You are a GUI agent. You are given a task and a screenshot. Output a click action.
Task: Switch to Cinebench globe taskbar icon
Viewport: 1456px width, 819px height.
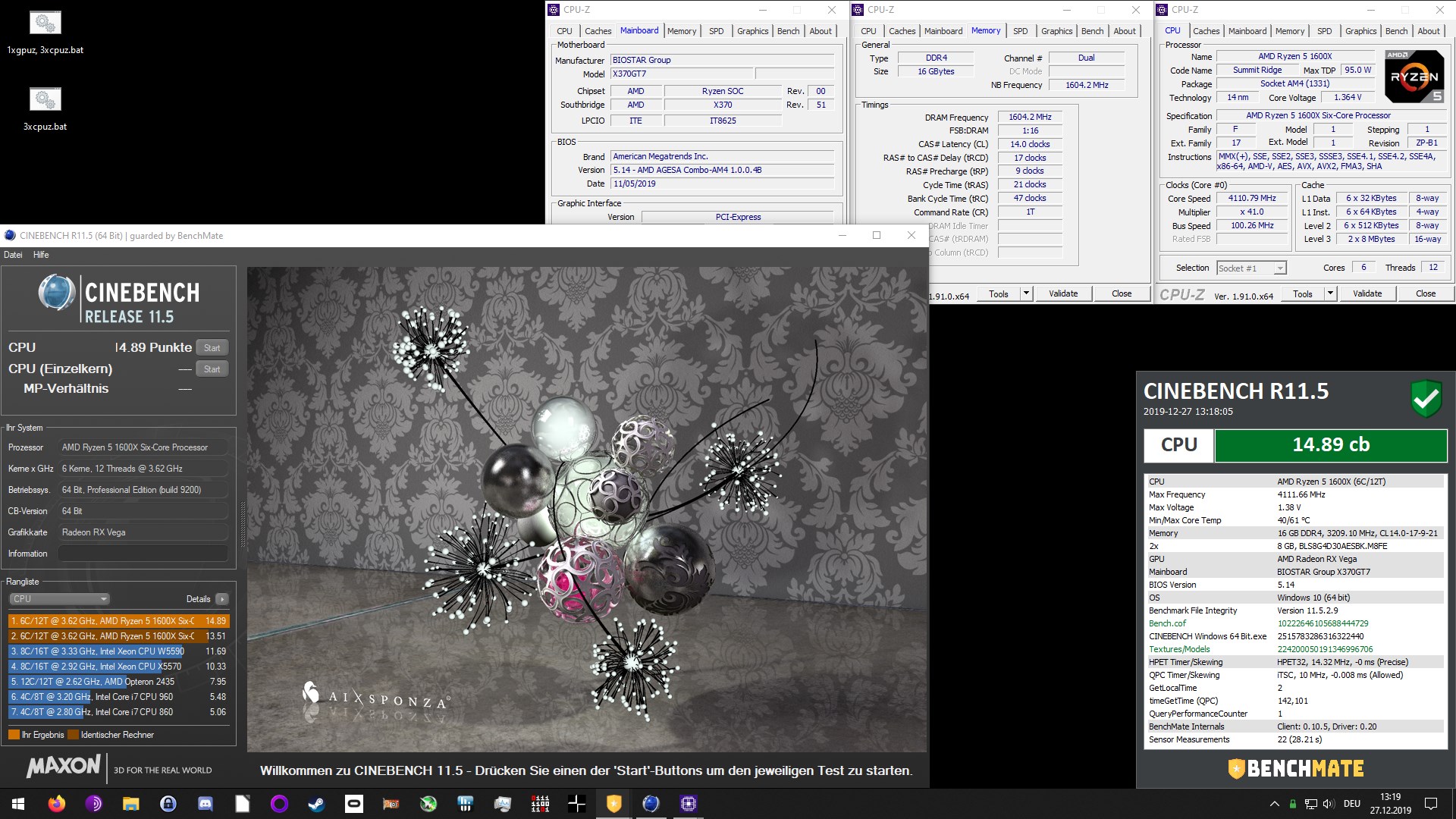(x=651, y=804)
